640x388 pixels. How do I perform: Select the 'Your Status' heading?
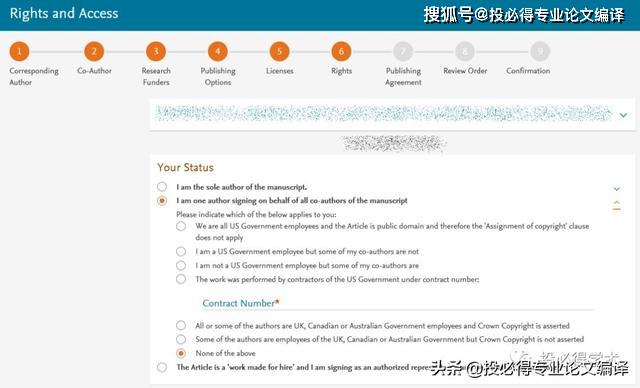pyautogui.click(x=185, y=168)
